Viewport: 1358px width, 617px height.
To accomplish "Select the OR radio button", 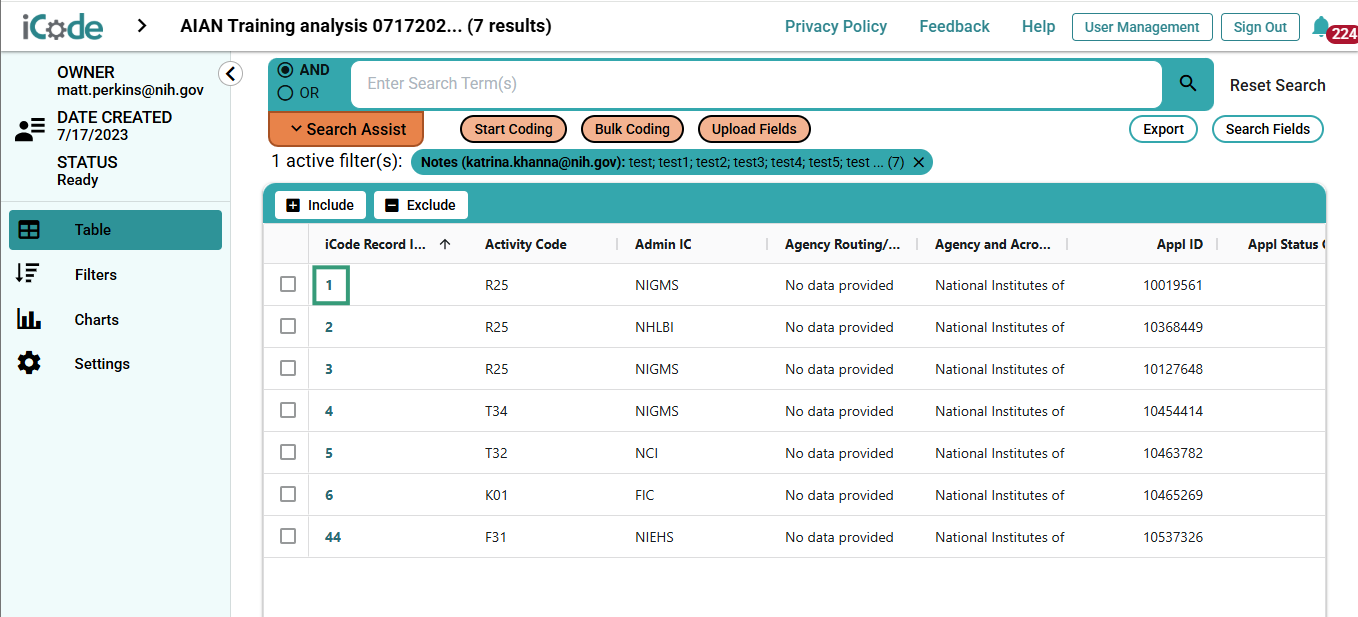I will [285, 93].
